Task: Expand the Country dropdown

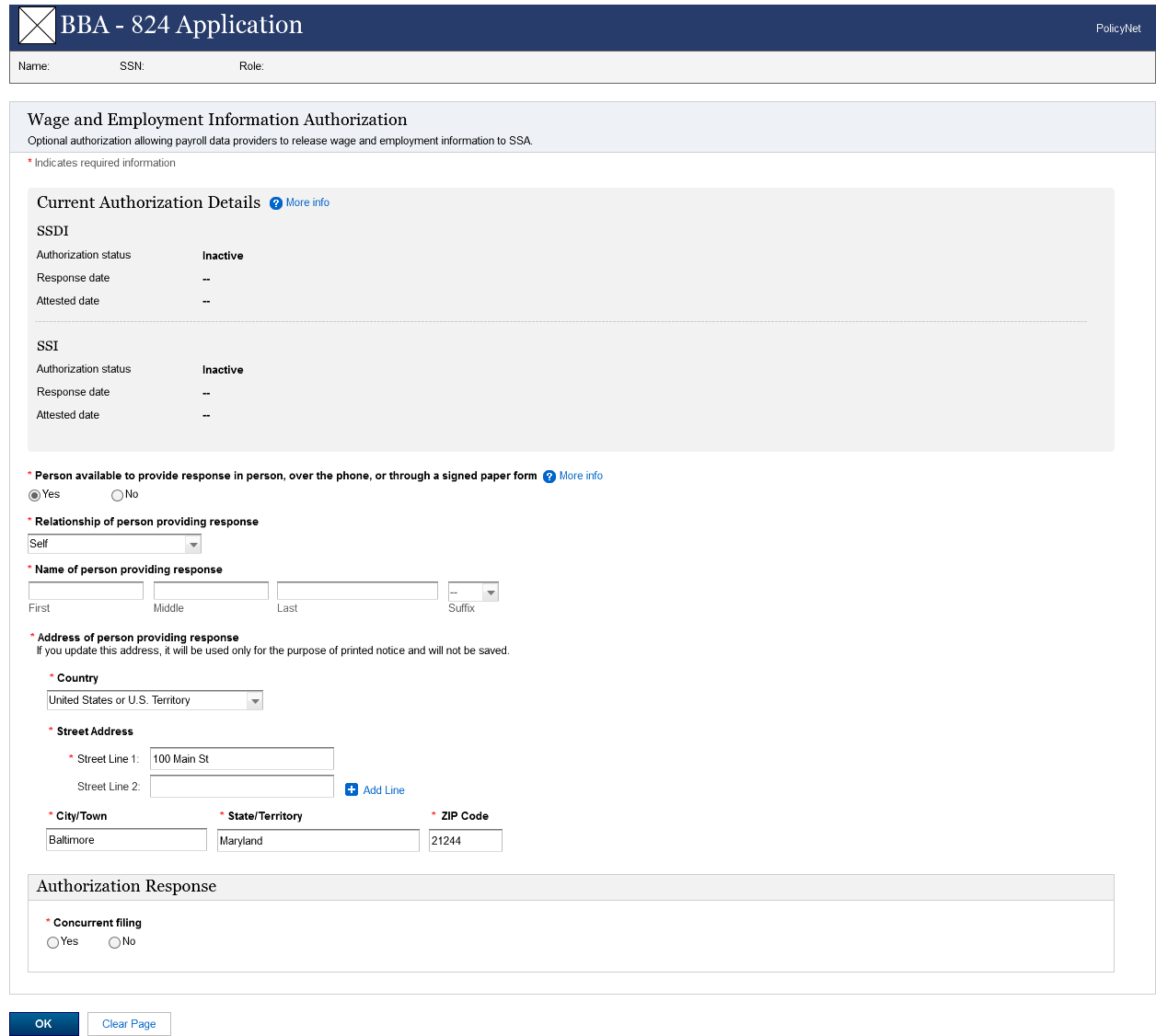Action: (155, 701)
